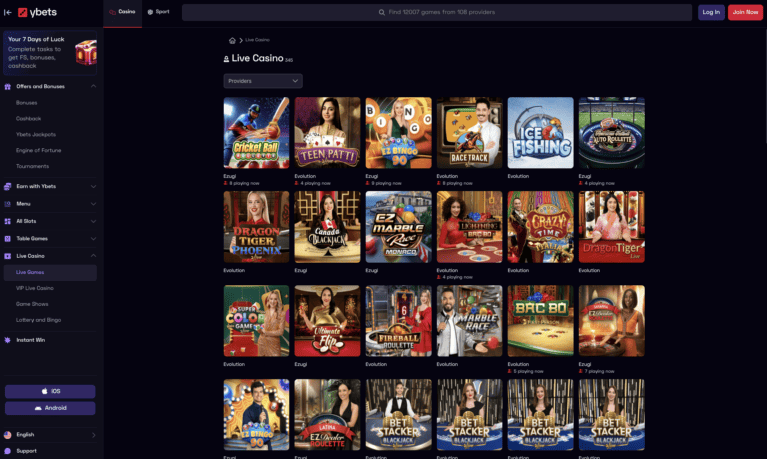Click the Table Games icon
767x459 pixels.
pyautogui.click(x=7, y=239)
